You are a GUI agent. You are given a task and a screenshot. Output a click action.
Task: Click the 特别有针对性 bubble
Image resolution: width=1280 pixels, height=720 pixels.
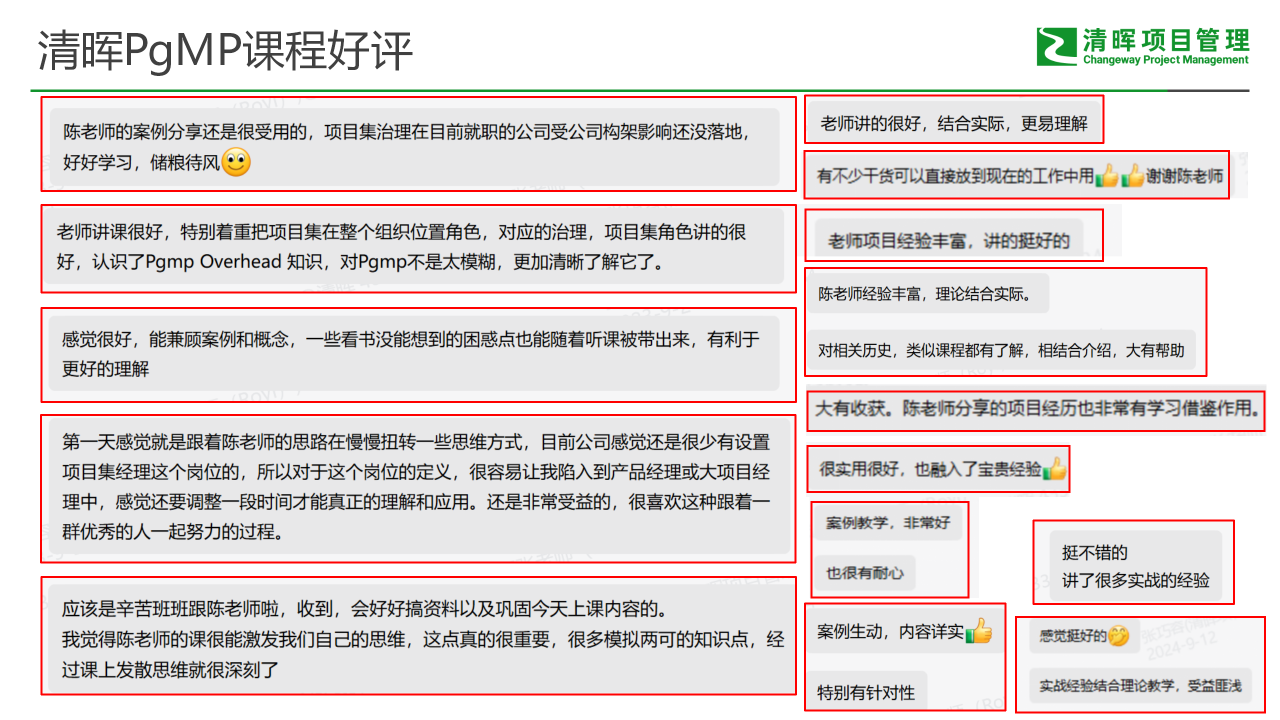click(x=866, y=692)
